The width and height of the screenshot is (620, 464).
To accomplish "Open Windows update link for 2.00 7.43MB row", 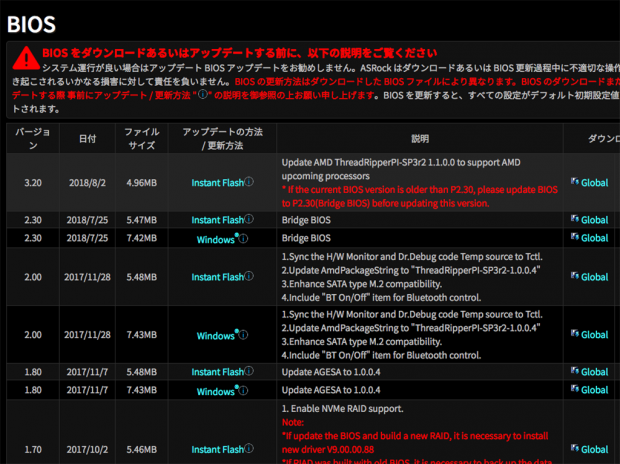I will click(216, 336).
